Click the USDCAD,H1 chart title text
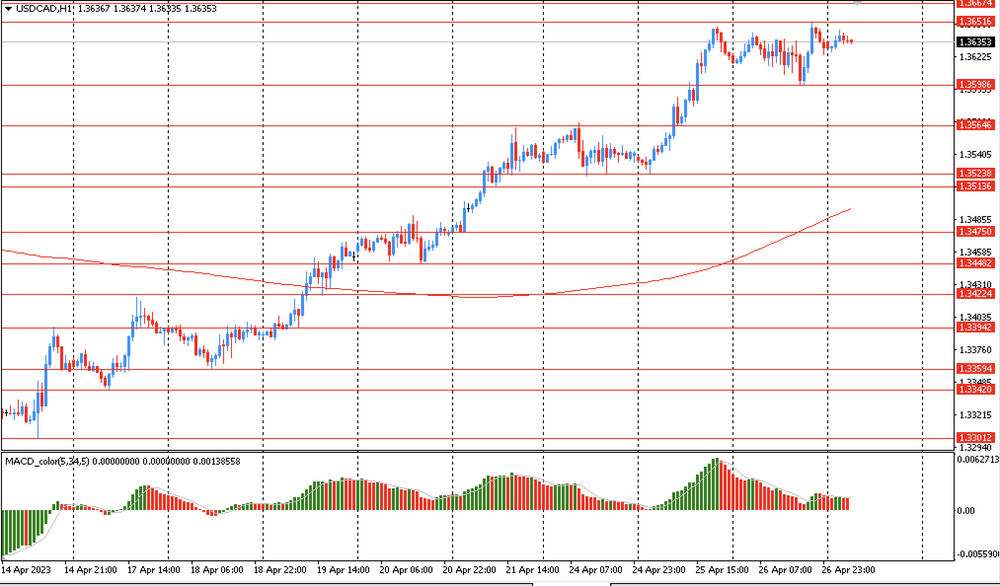 pos(43,7)
